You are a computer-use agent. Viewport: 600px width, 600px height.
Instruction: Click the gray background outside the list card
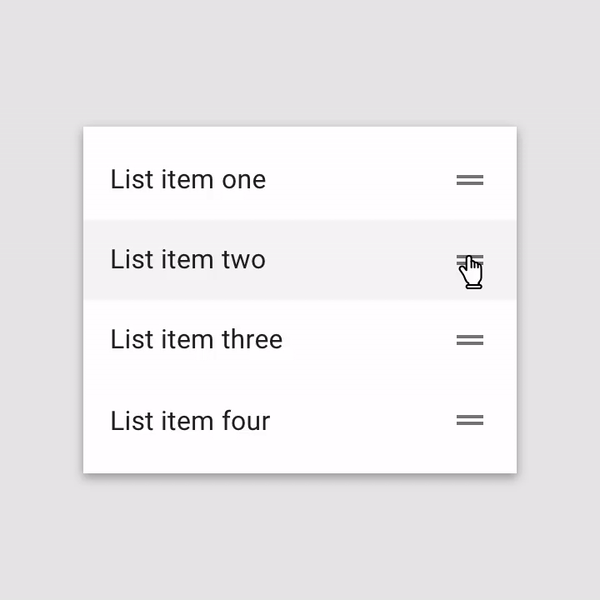[x=300, y=61]
